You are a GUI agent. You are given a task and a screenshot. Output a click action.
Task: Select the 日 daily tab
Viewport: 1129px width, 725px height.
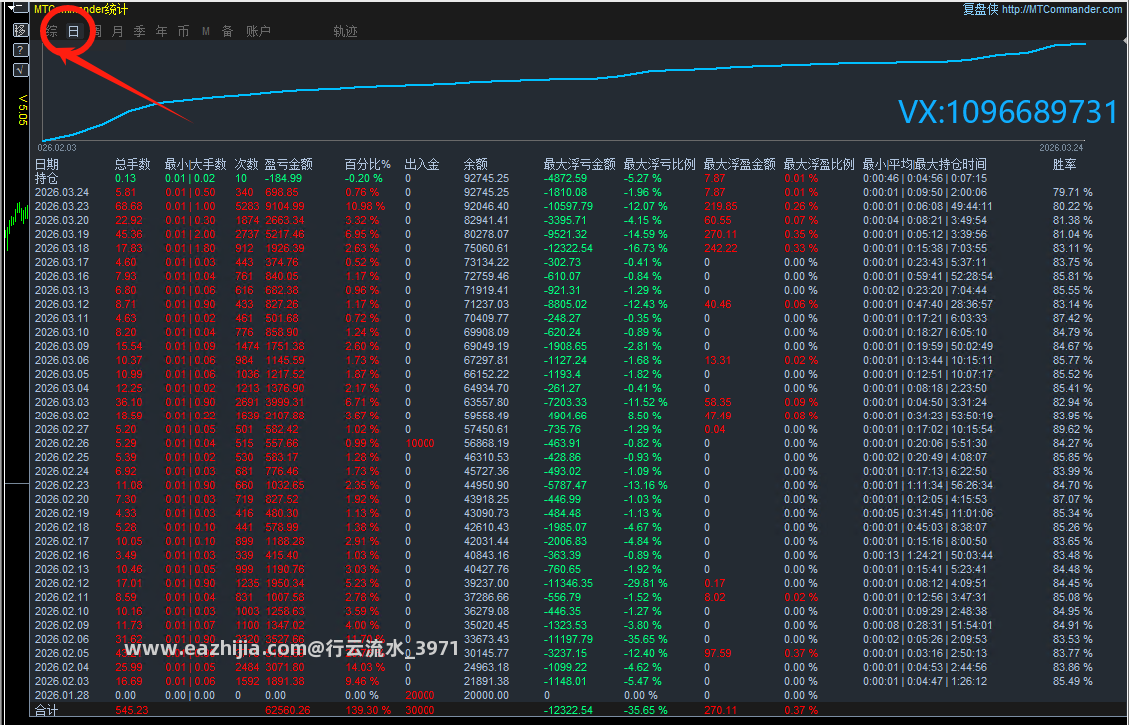(73, 31)
